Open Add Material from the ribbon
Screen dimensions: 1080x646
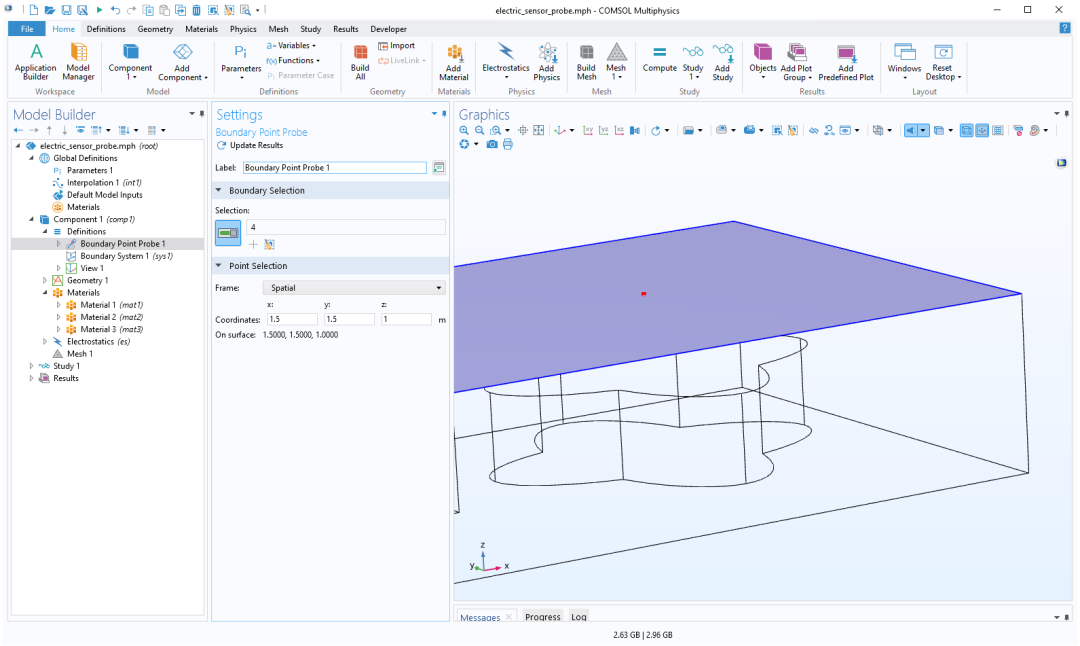(x=454, y=62)
